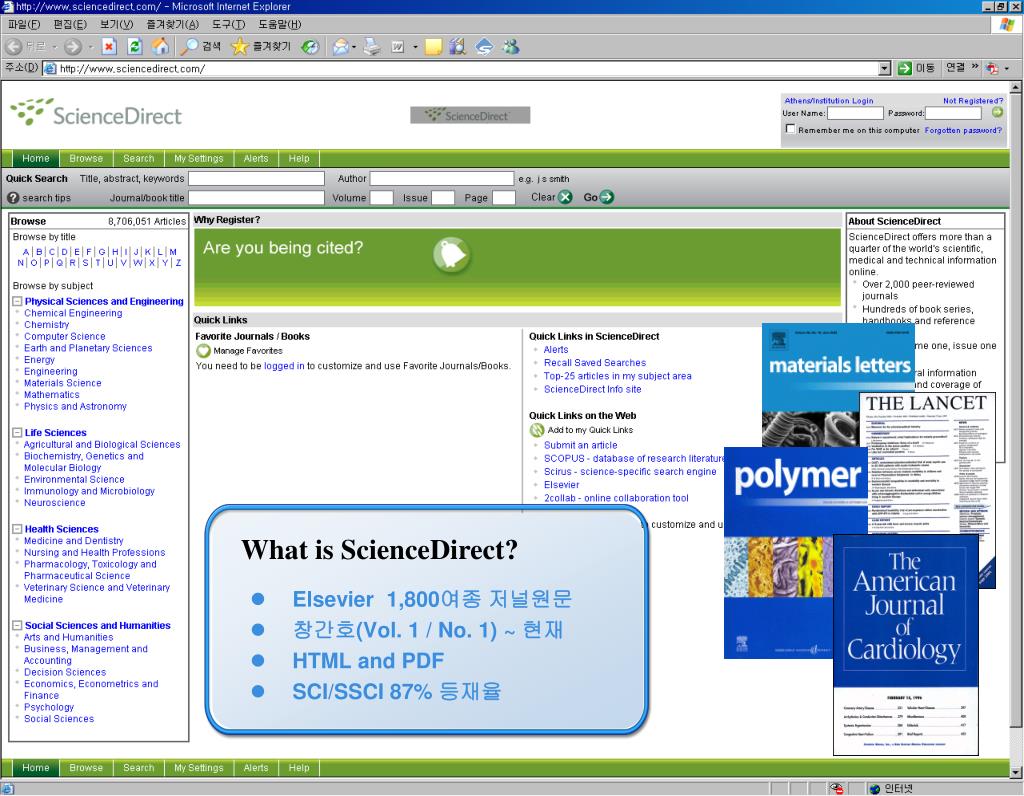This screenshot has width=1024, height=796.
Task: Open the dropdown arrow next to Forward
Action: coord(90,47)
